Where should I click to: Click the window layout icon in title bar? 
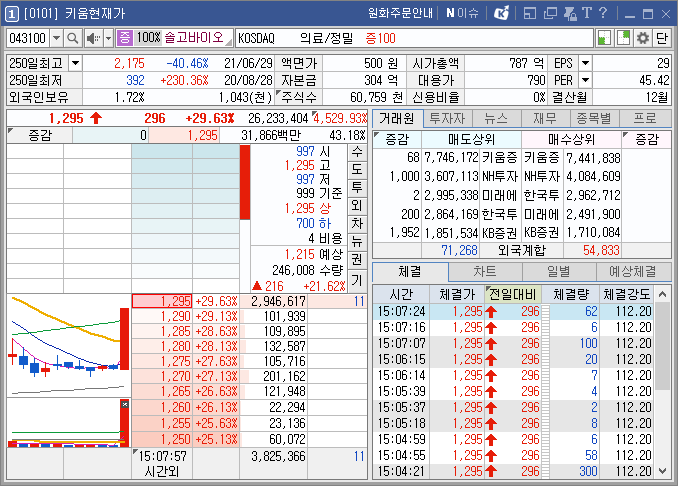(x=530, y=13)
